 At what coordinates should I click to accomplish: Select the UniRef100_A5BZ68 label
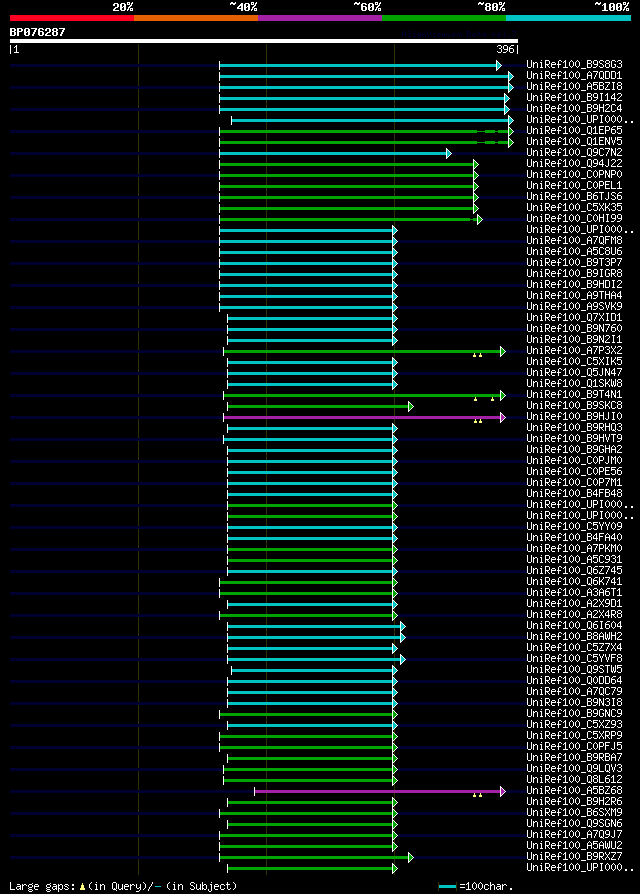[x=574, y=790]
